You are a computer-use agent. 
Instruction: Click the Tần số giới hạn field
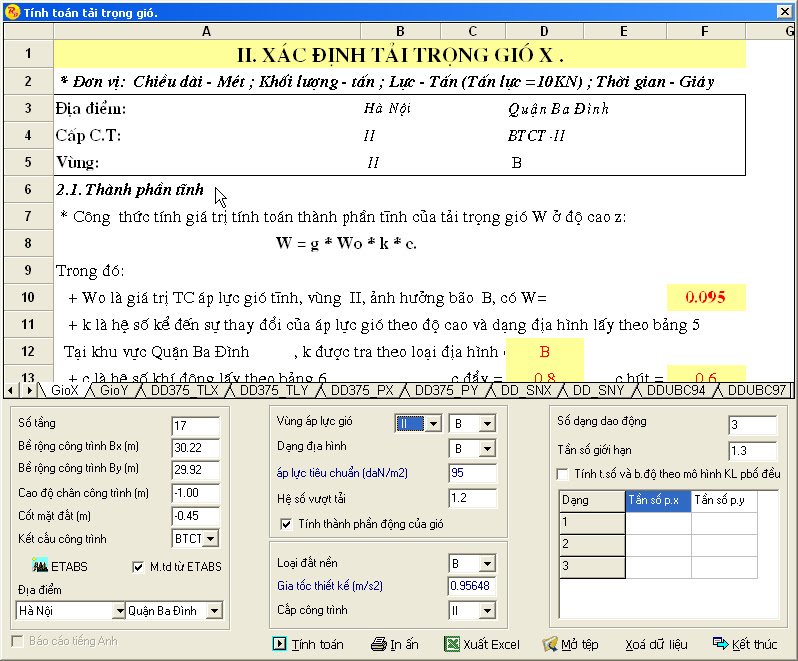click(753, 450)
